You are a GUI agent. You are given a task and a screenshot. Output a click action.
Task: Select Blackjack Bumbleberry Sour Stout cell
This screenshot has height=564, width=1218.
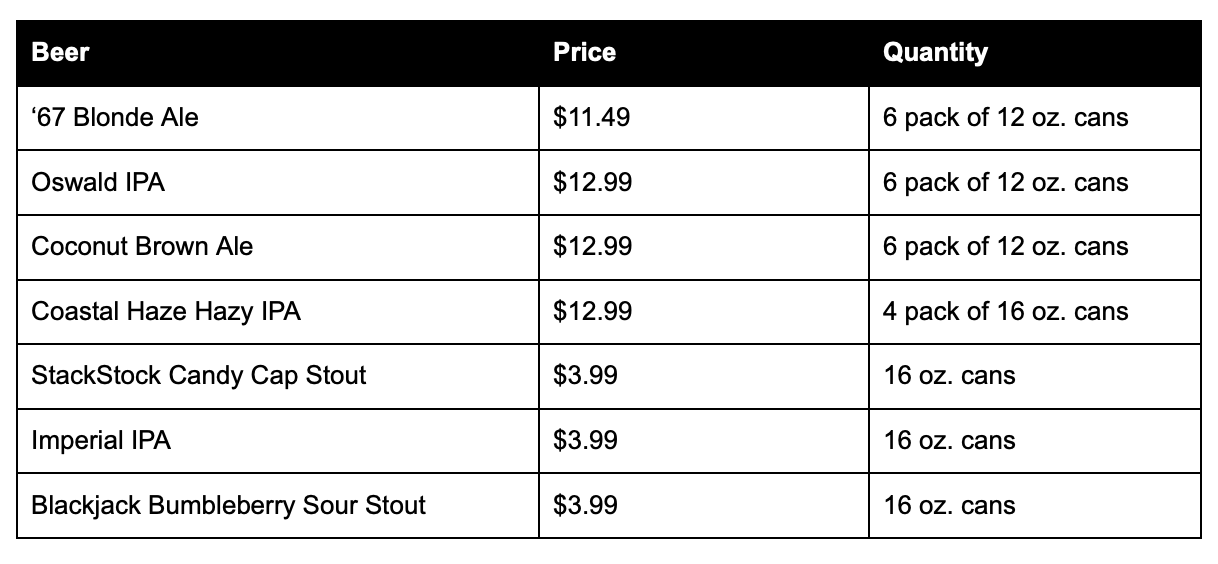pos(278,505)
